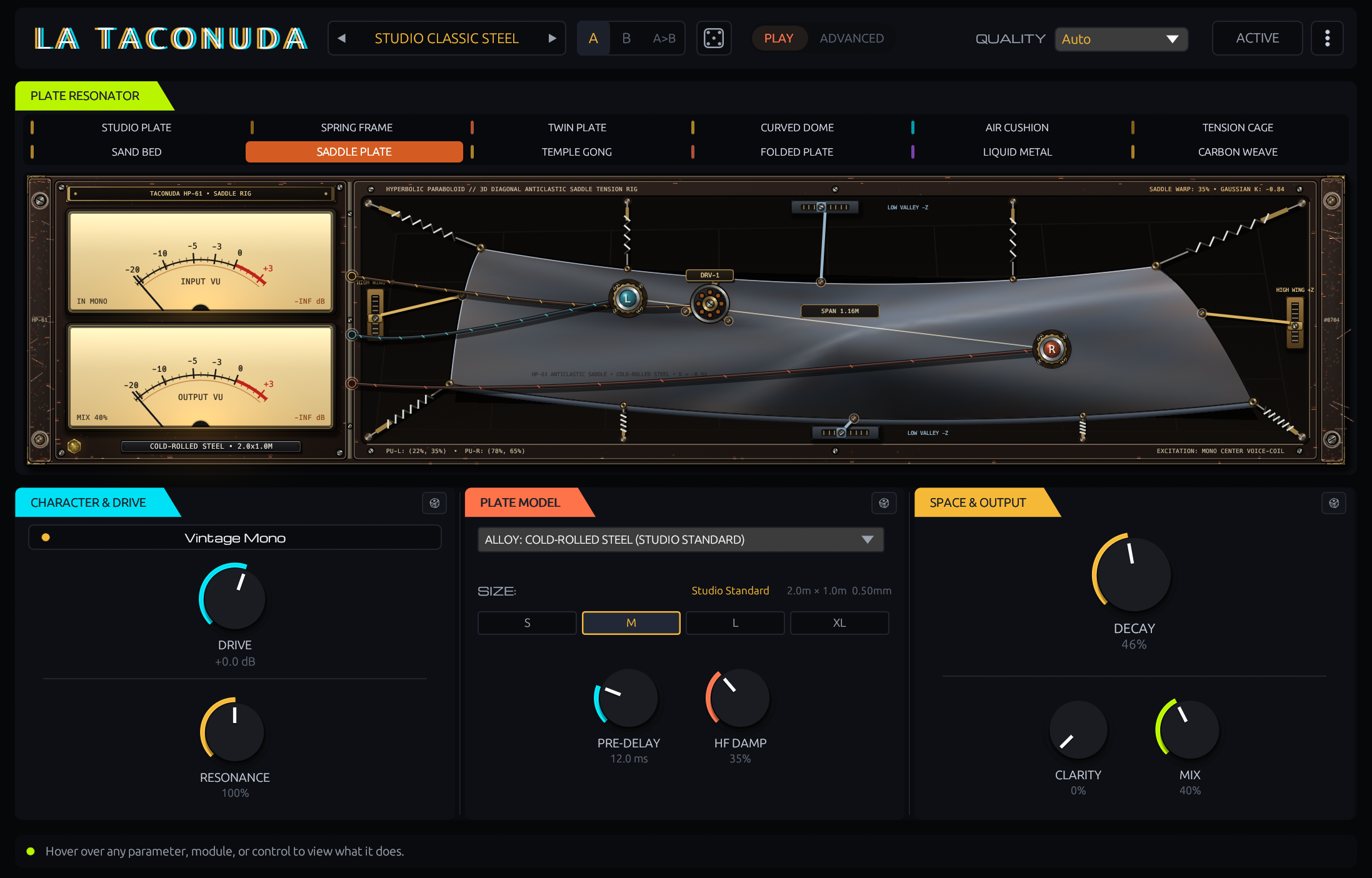Image resolution: width=1372 pixels, height=878 pixels.
Task: Toggle the ACTIVE bypass button
Action: pos(1257,38)
